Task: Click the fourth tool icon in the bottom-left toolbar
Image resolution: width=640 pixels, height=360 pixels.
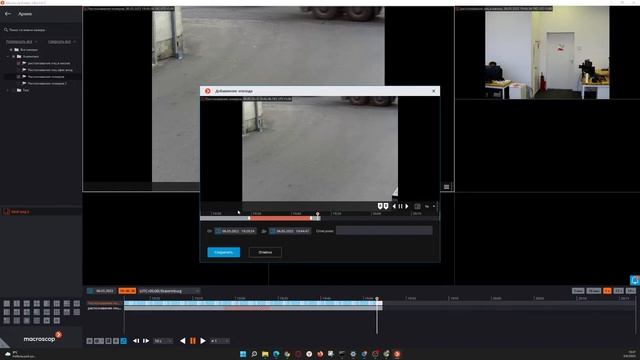Action: click(116, 341)
